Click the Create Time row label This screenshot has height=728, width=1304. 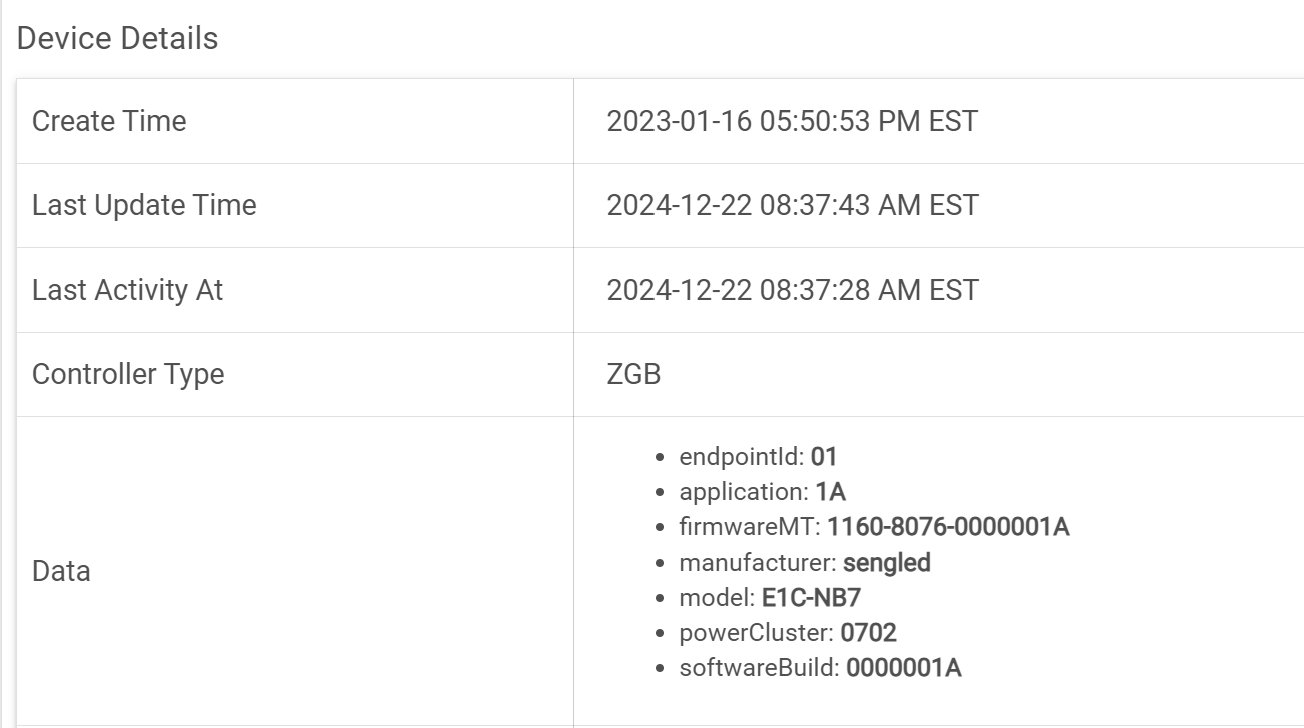click(x=109, y=121)
